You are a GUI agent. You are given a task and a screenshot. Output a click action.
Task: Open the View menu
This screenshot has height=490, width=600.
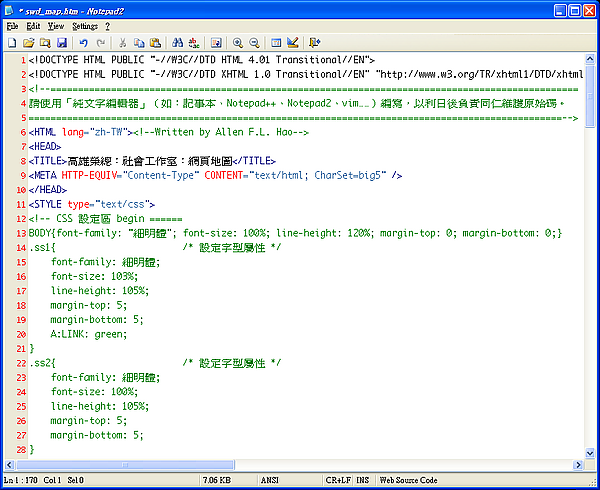[56, 26]
